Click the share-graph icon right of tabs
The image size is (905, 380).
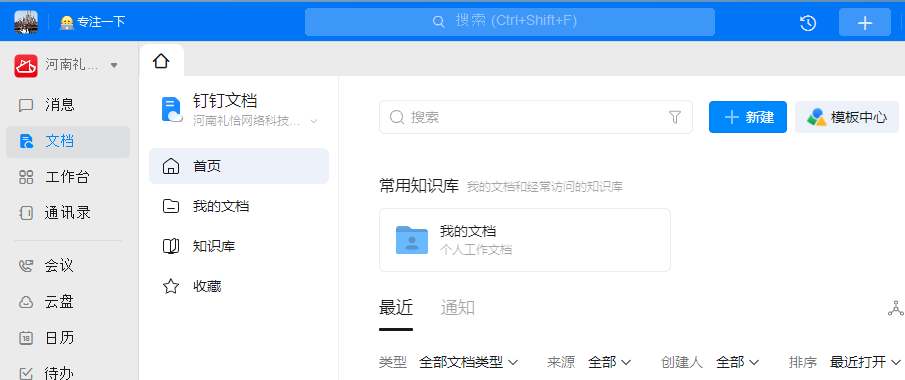click(x=895, y=309)
